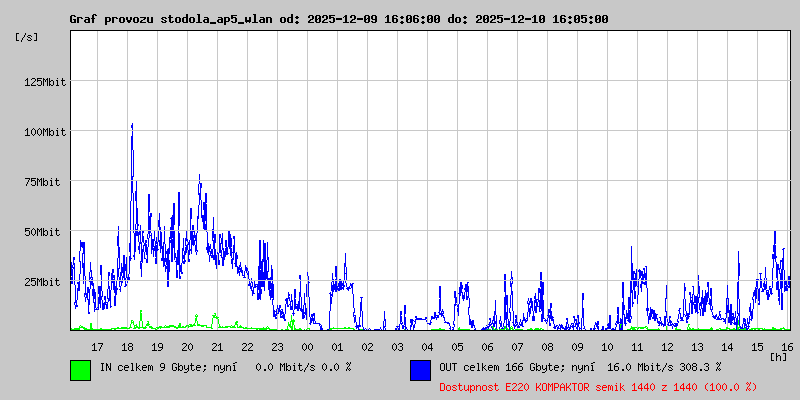Click the tallest blue traffic peak near 100Mbit

pos(132,126)
